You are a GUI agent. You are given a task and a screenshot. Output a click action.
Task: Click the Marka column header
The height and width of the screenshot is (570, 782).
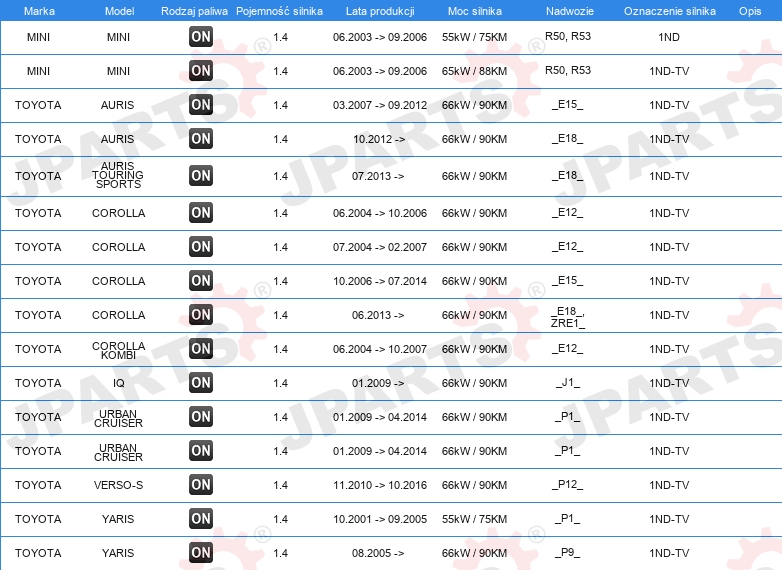39,11
